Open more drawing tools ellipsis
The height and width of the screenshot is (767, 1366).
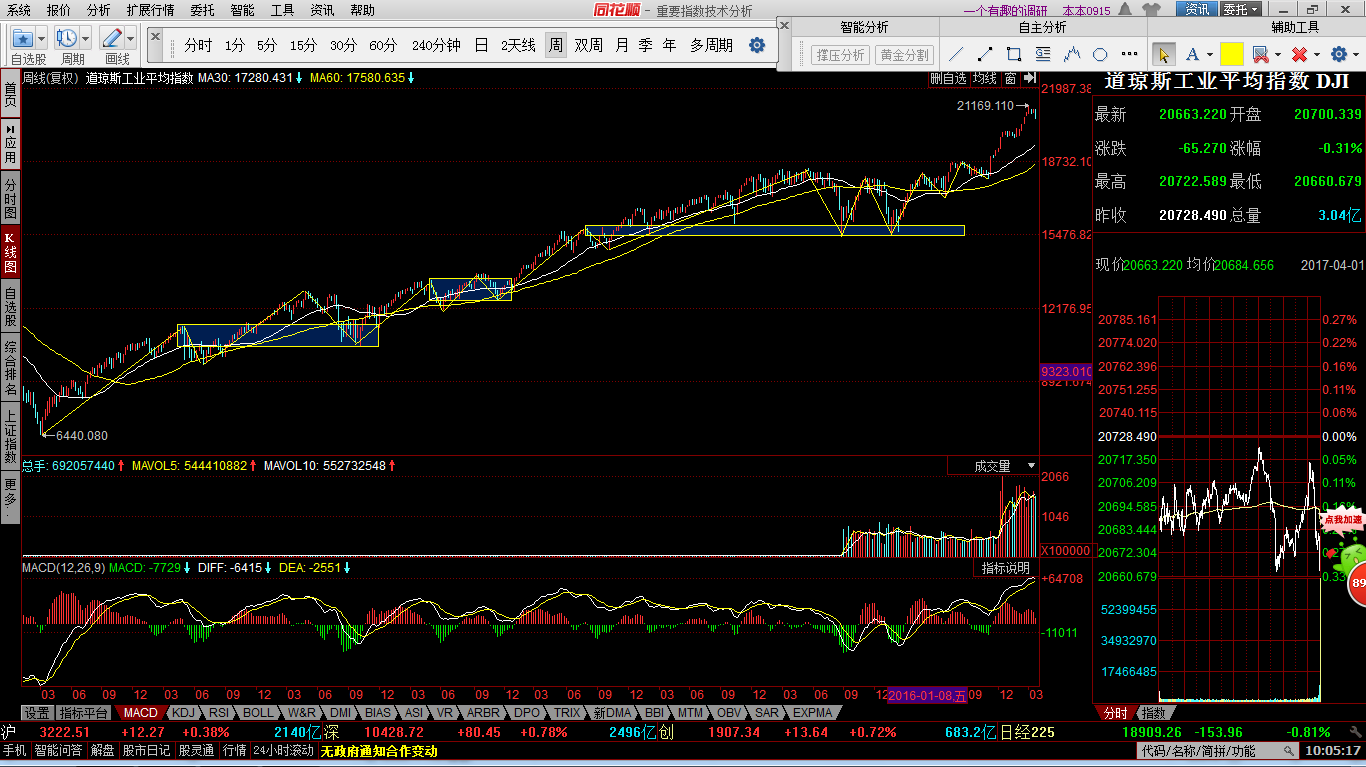(1127, 55)
